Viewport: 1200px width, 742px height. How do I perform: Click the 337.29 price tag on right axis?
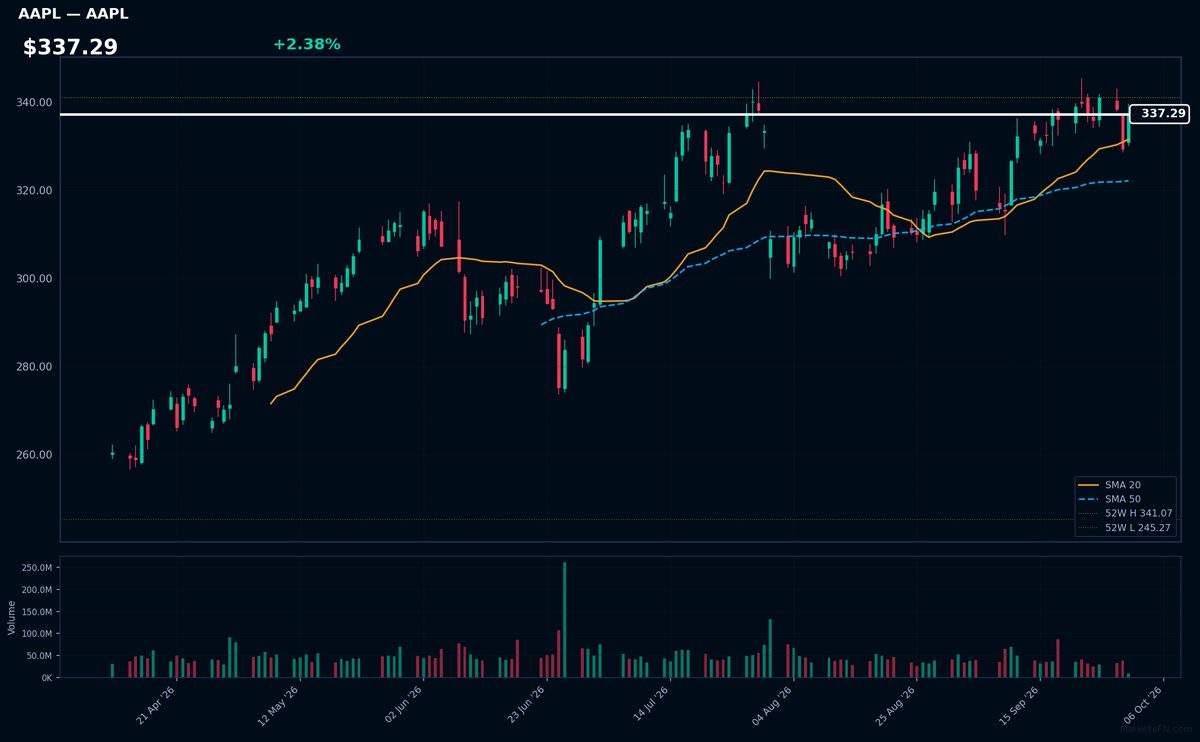pos(1159,114)
